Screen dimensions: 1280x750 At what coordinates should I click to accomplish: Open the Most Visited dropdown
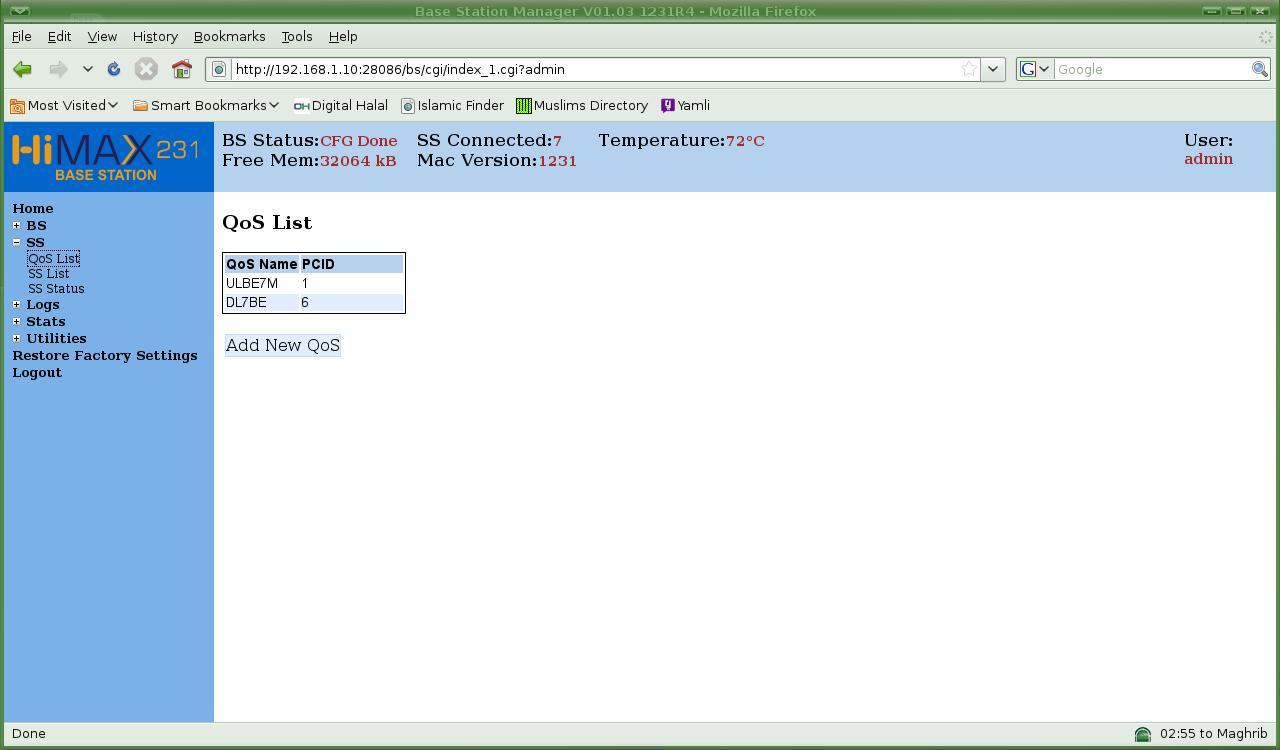click(x=64, y=105)
